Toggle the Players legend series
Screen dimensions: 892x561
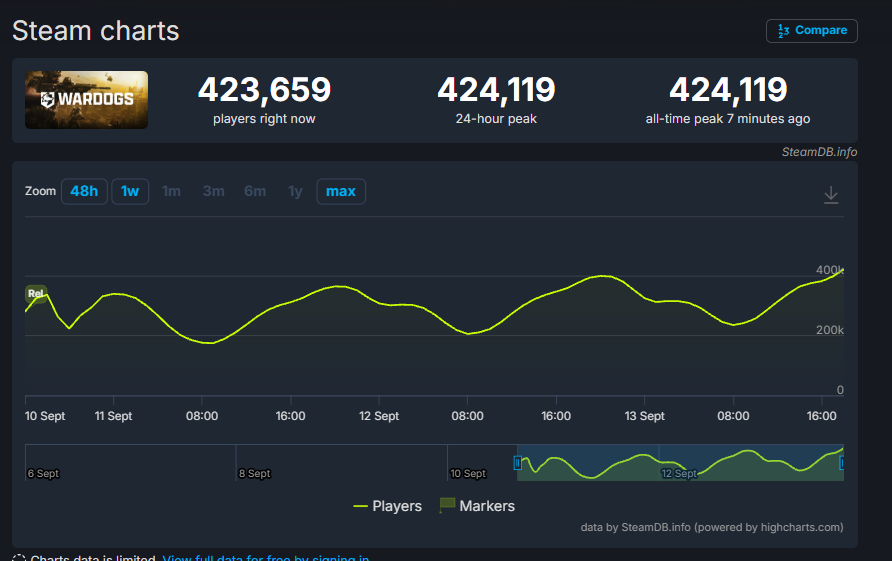[x=387, y=506]
